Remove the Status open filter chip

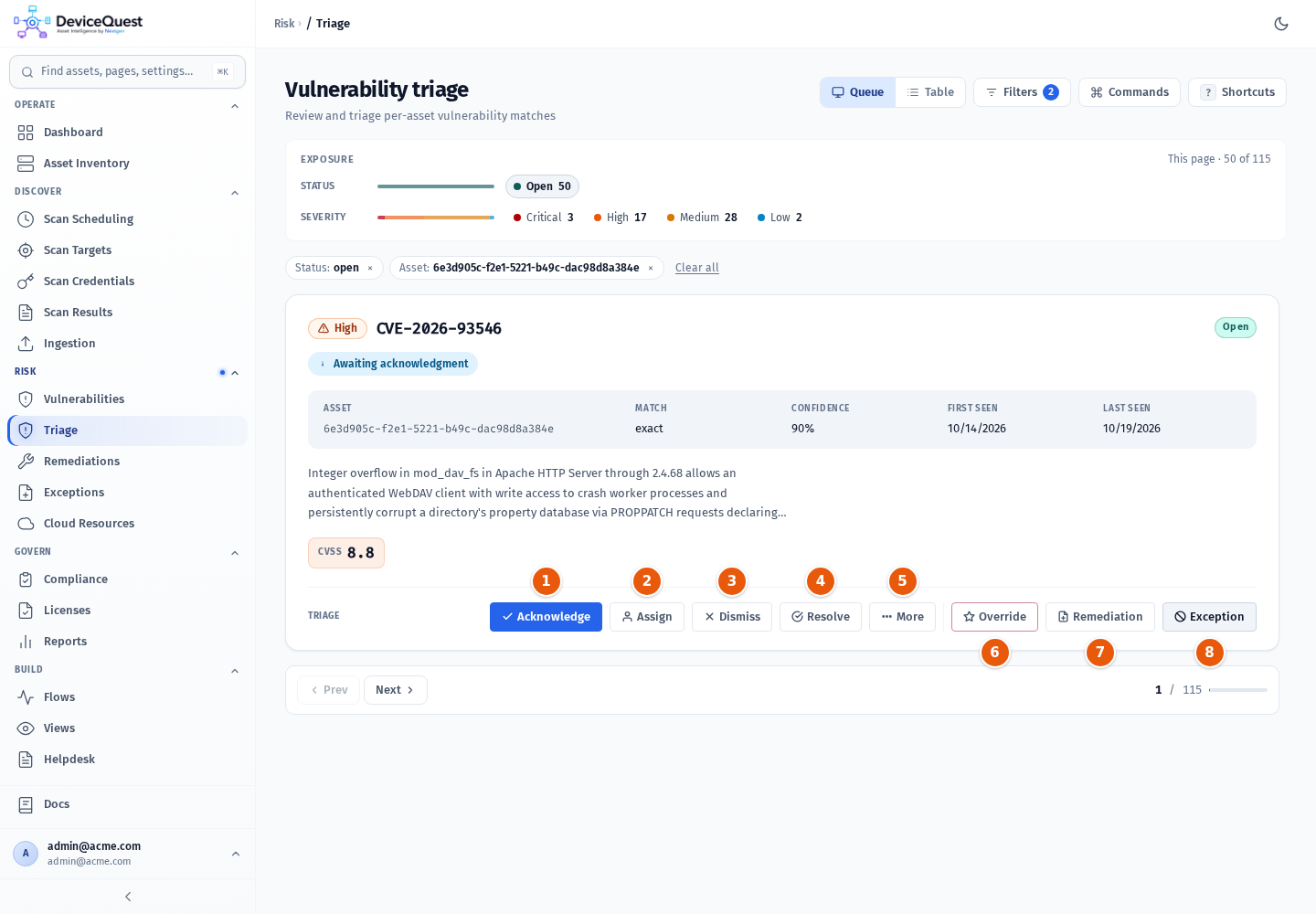tap(370, 268)
